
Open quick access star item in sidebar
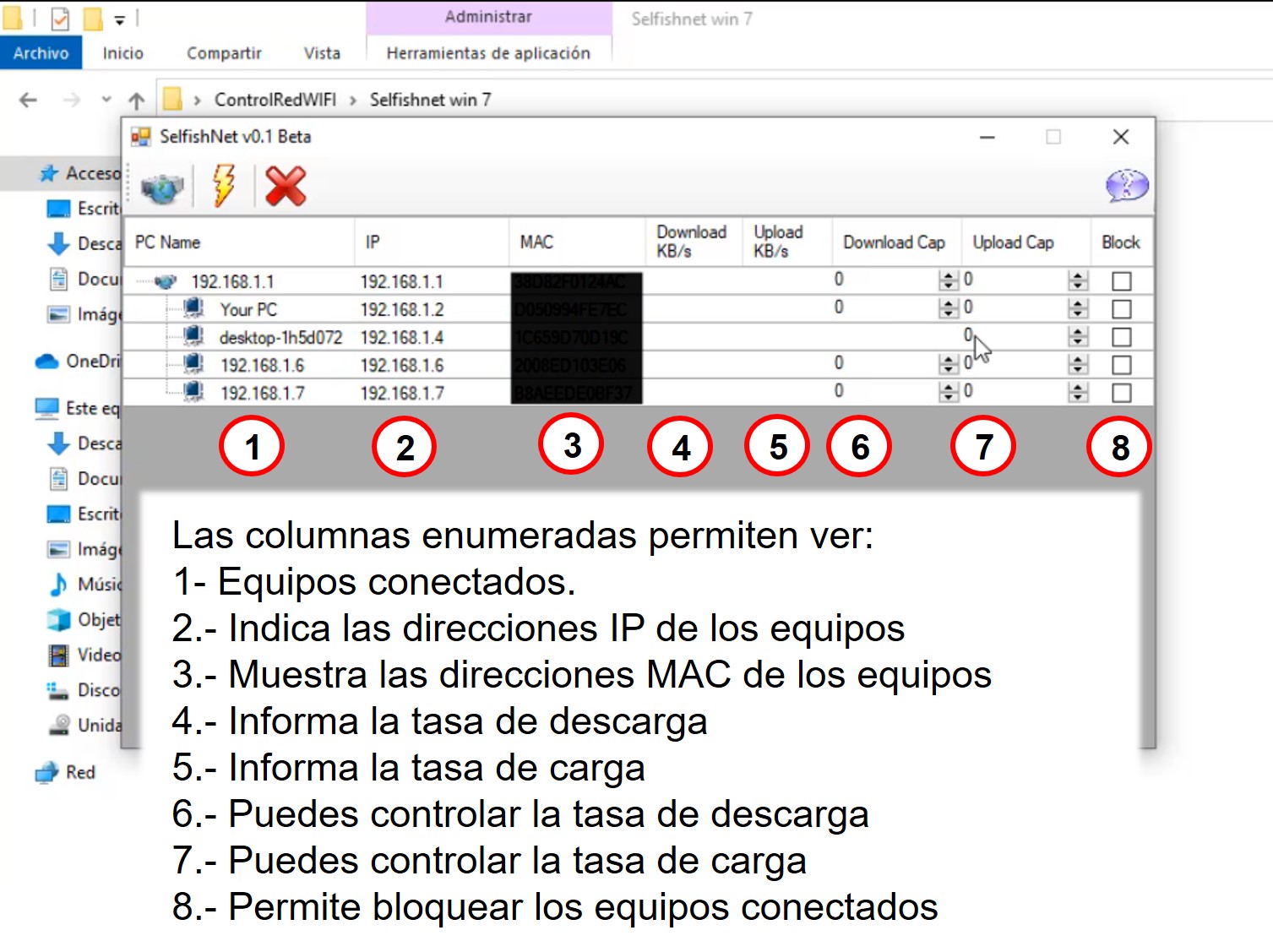pyautogui.click(x=79, y=173)
